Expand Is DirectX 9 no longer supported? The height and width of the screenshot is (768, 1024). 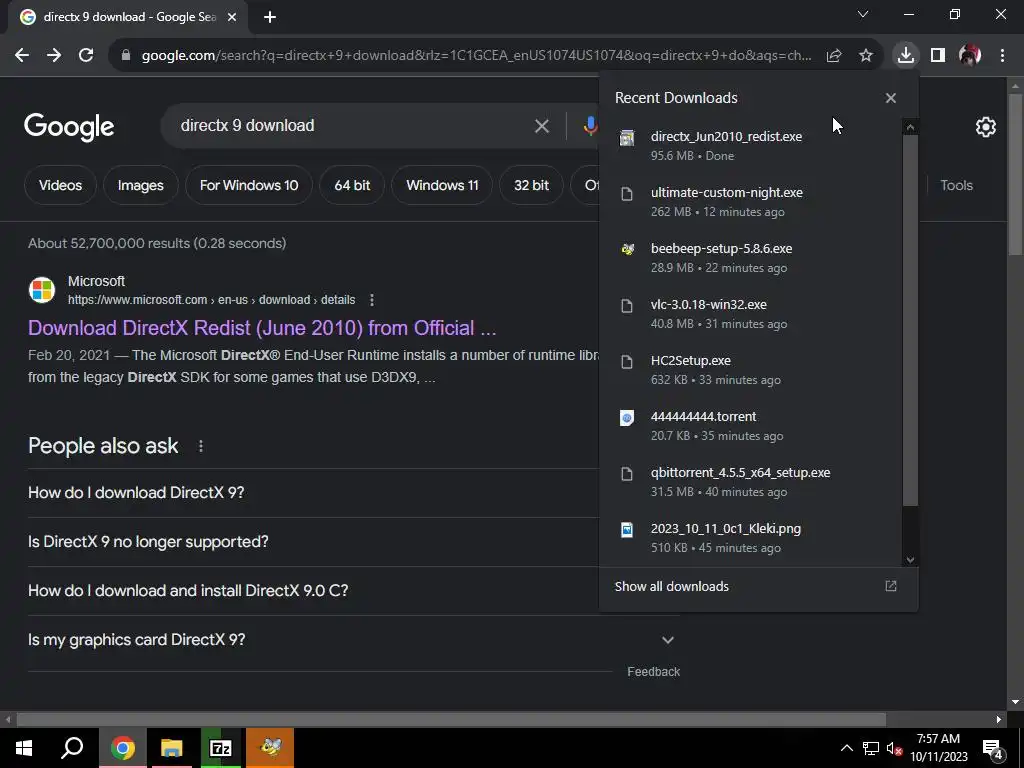313,541
